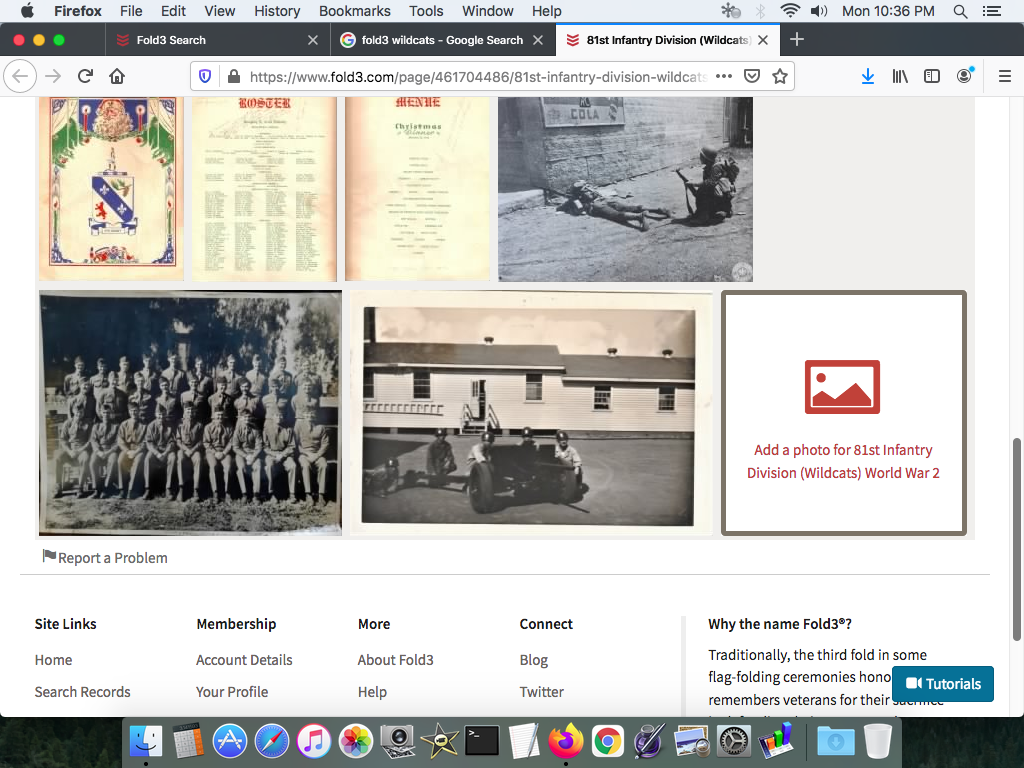The width and height of the screenshot is (1024, 768).
Task: Open the Firefox downloads arrow icon
Action: point(867,76)
